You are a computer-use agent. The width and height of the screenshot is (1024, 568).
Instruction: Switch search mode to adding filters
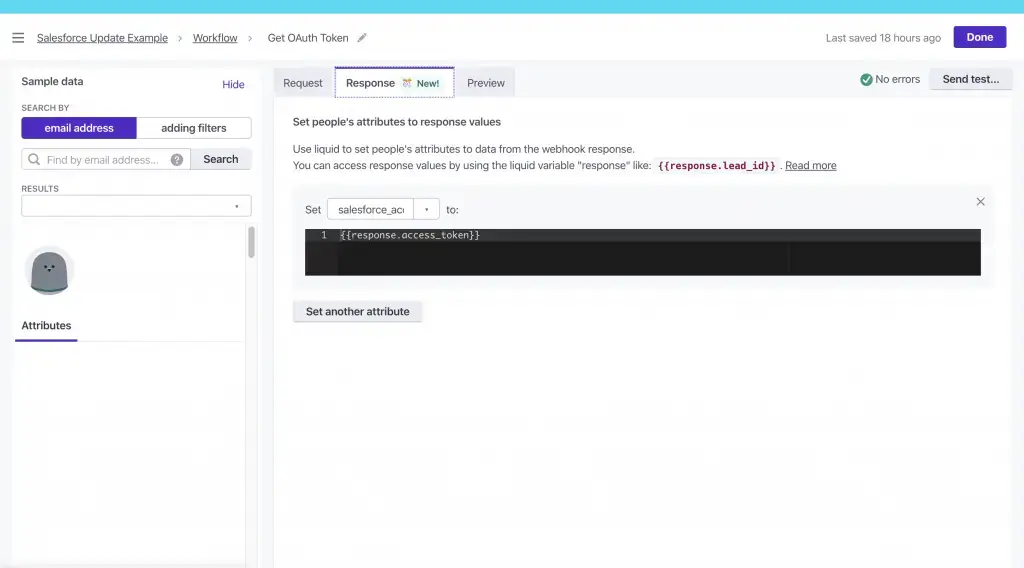tap(194, 128)
